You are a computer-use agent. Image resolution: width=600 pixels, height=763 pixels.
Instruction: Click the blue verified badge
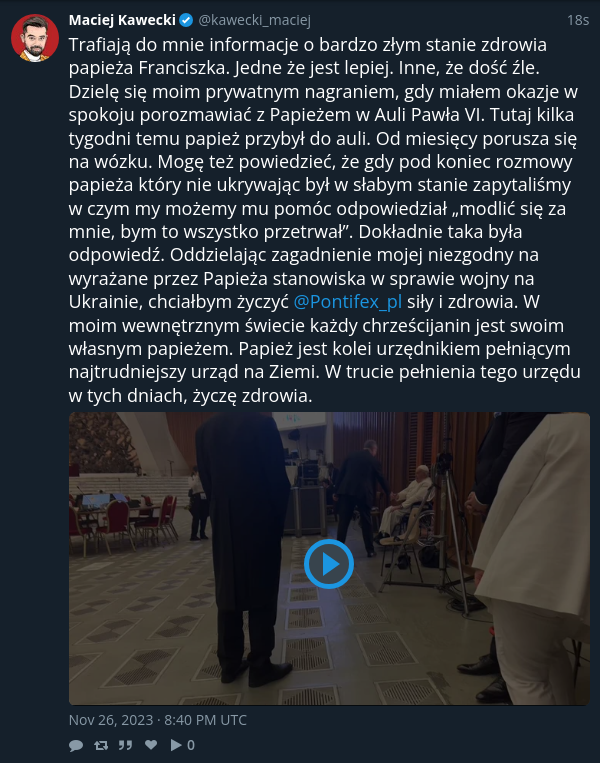(x=186, y=20)
